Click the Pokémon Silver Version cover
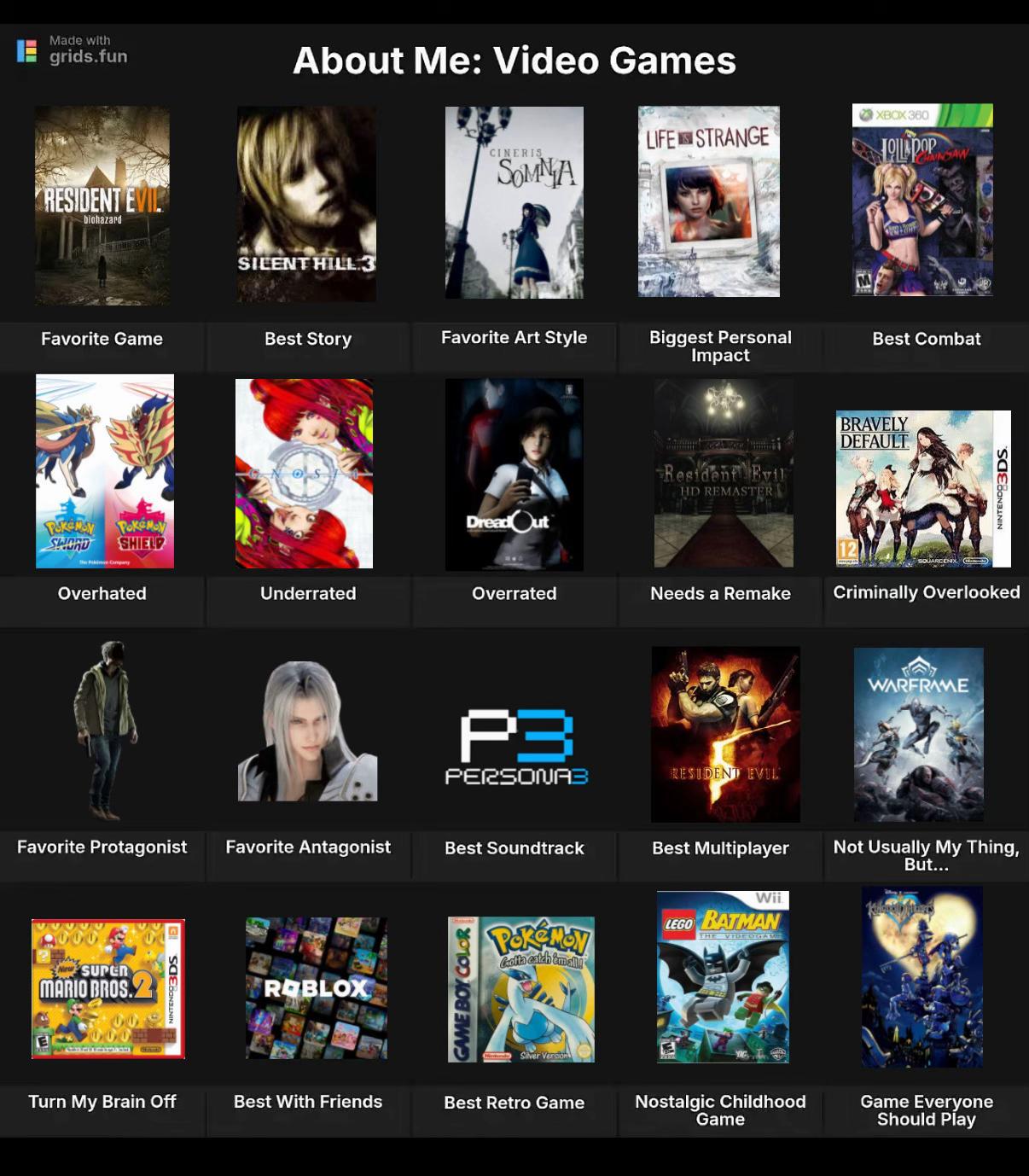This screenshot has width=1029, height=1176. [x=521, y=990]
